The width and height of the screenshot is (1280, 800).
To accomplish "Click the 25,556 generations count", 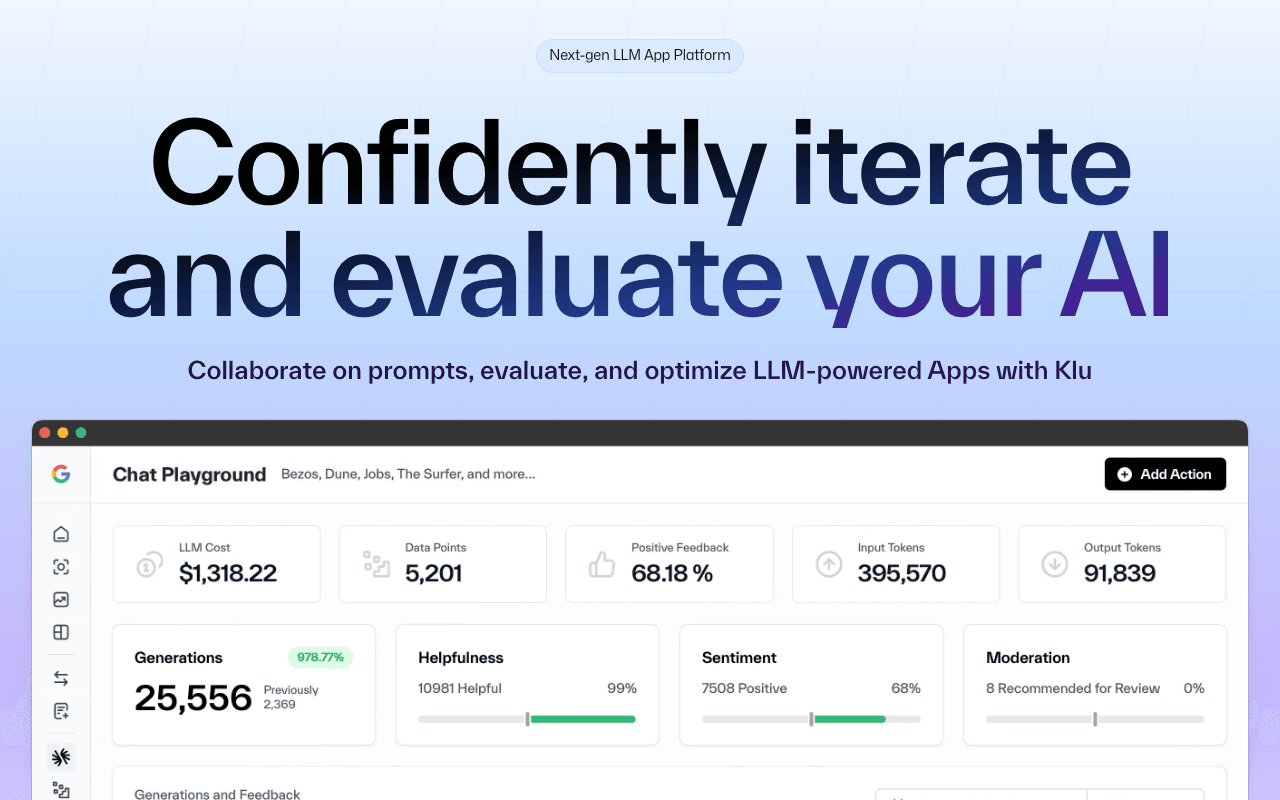I will coord(193,698).
